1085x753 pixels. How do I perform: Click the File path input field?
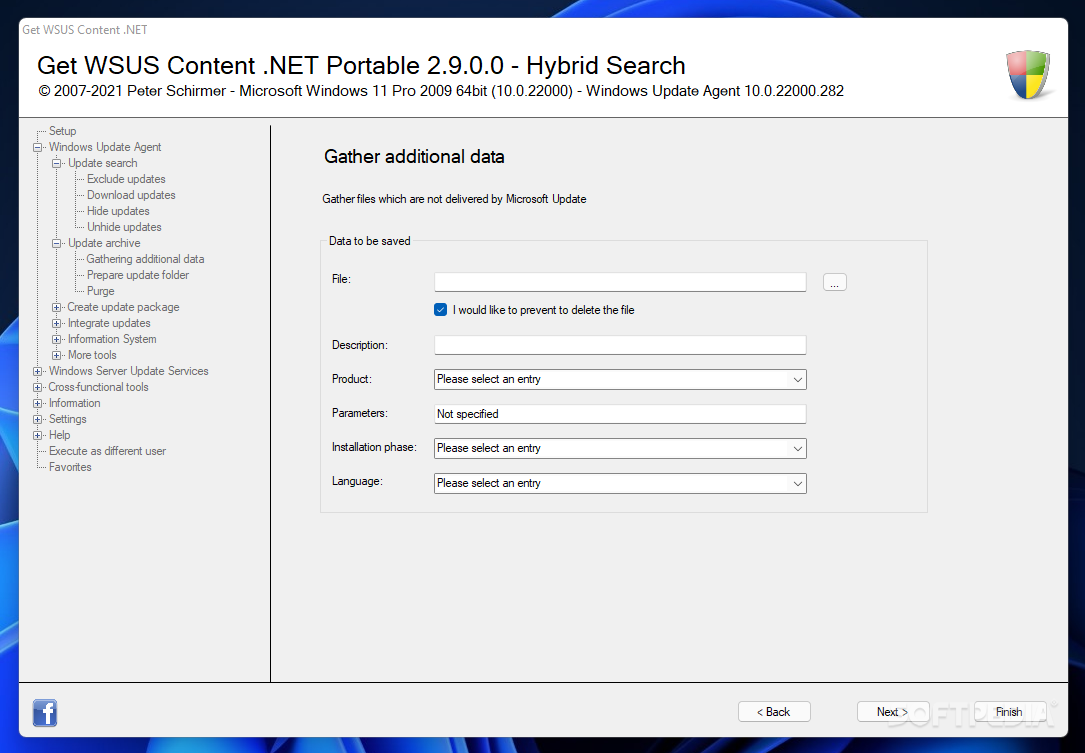[x=620, y=282]
